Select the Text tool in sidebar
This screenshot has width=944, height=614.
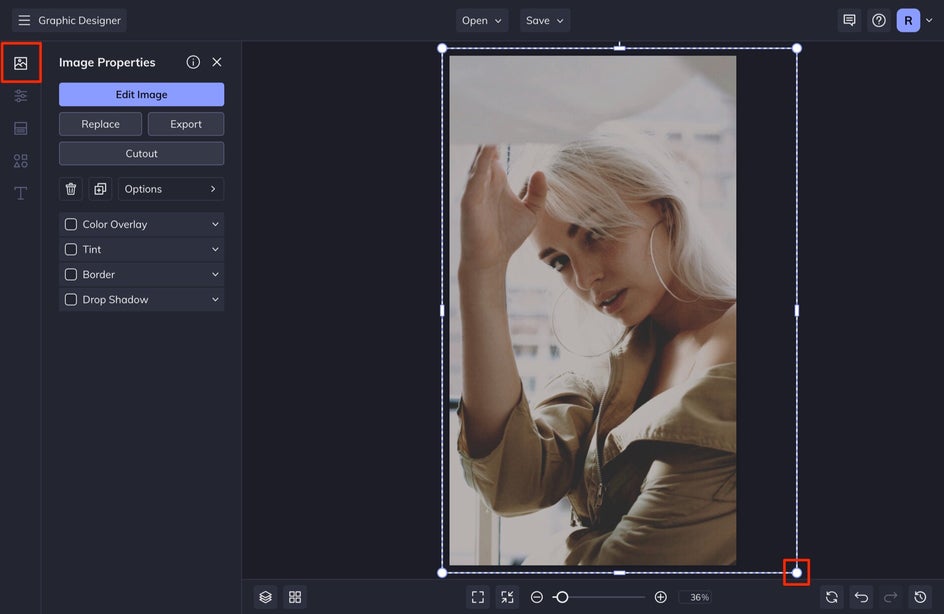click(x=21, y=193)
